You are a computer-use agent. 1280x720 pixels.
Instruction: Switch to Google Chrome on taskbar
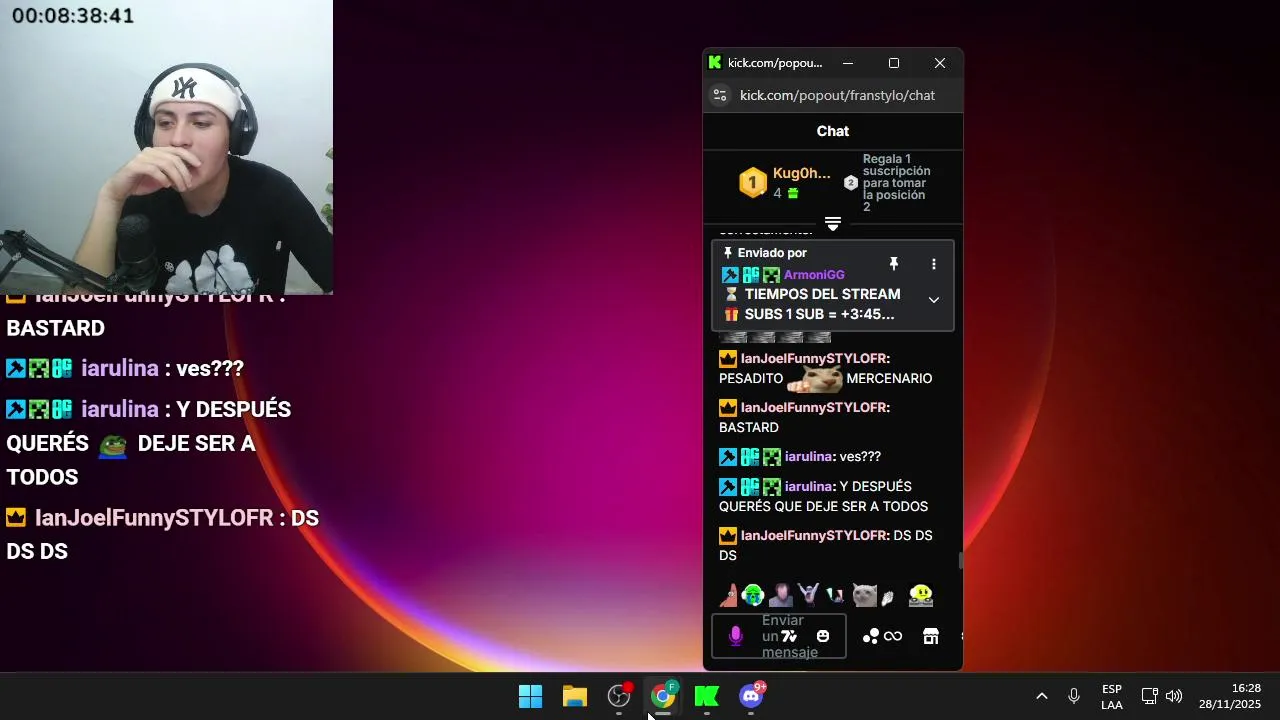663,696
